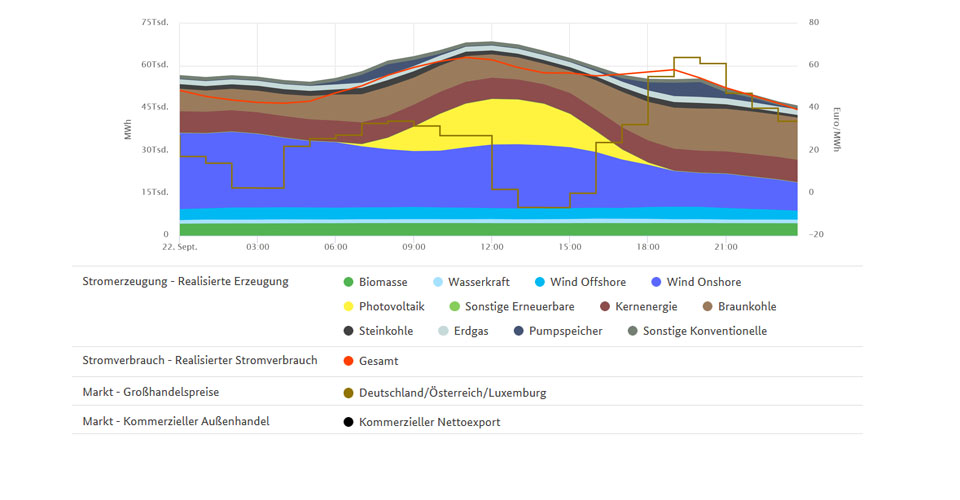Click the '06:00' x-axis label
The image size is (960, 500).
tap(336, 247)
